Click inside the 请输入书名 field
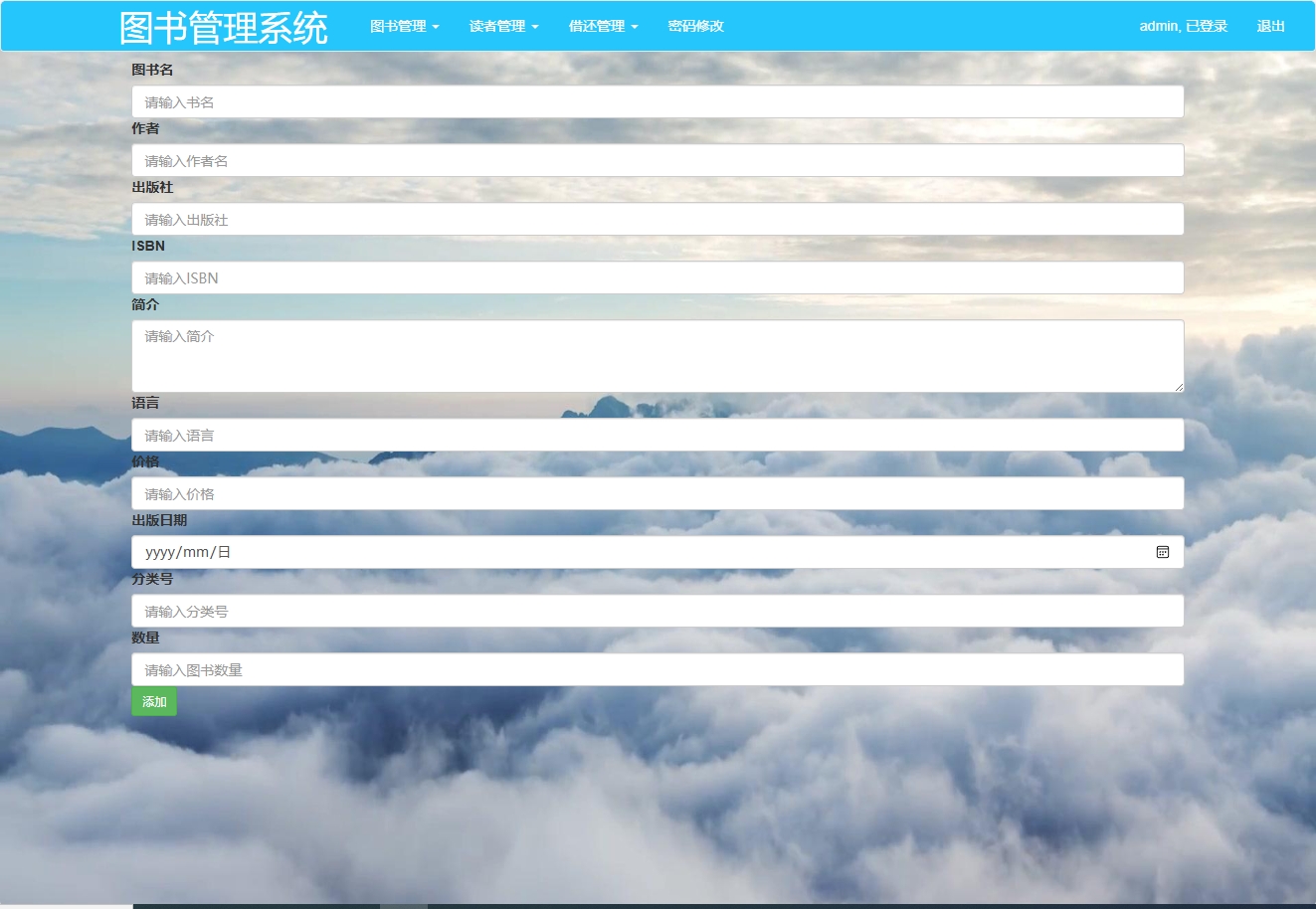The width and height of the screenshot is (1316, 909). pyautogui.click(x=657, y=101)
